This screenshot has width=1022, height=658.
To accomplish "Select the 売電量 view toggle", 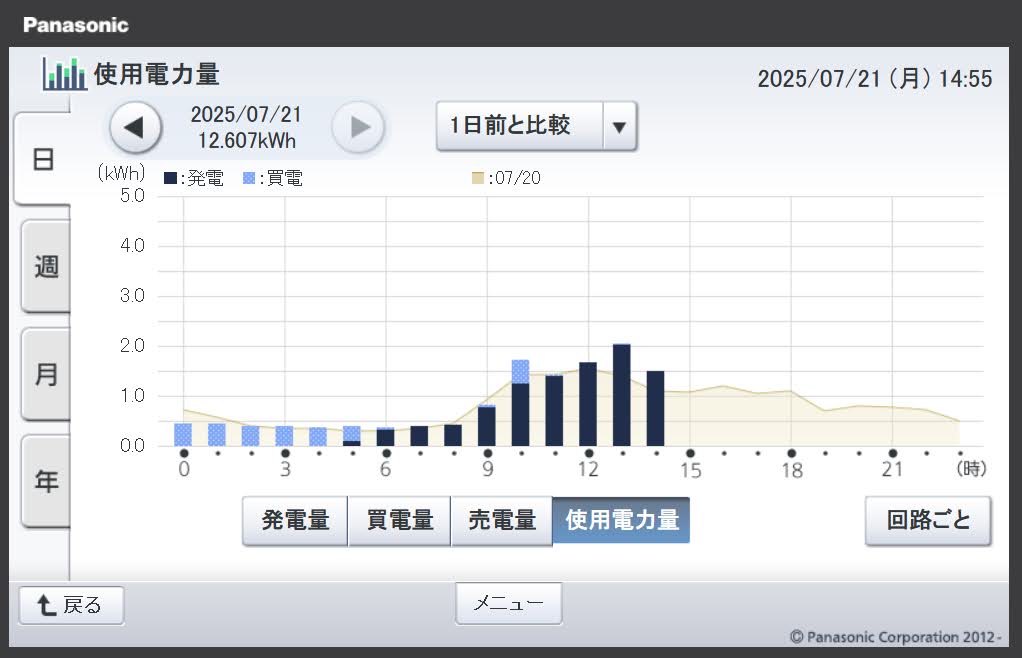I will (x=502, y=521).
